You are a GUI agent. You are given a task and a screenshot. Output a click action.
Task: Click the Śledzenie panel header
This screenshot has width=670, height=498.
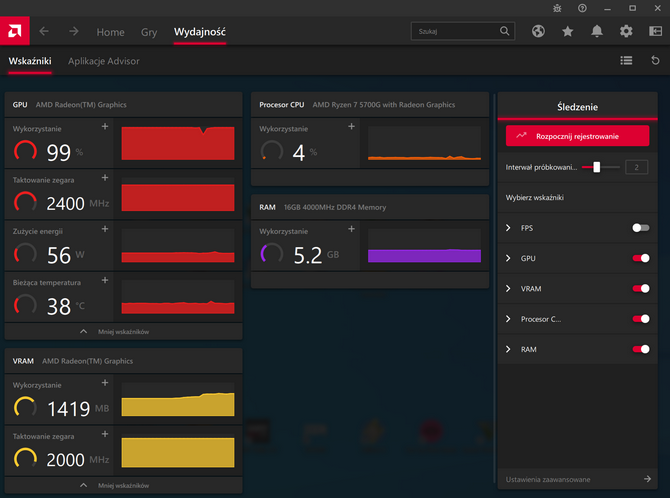pyautogui.click(x=577, y=107)
